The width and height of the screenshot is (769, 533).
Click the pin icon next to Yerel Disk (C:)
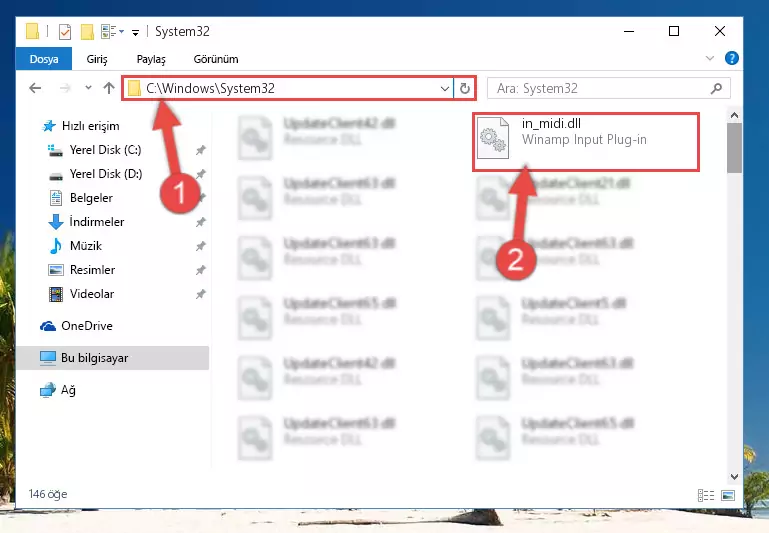tap(201, 150)
